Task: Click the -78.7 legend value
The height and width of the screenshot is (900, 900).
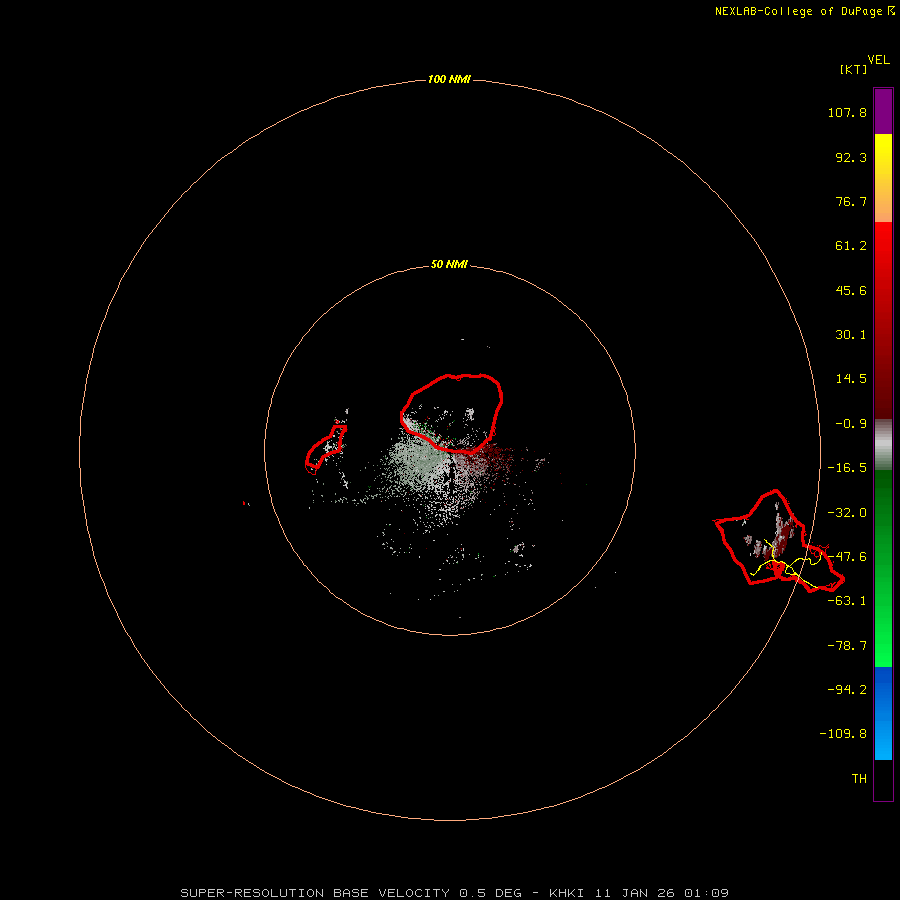Action: 847,646
